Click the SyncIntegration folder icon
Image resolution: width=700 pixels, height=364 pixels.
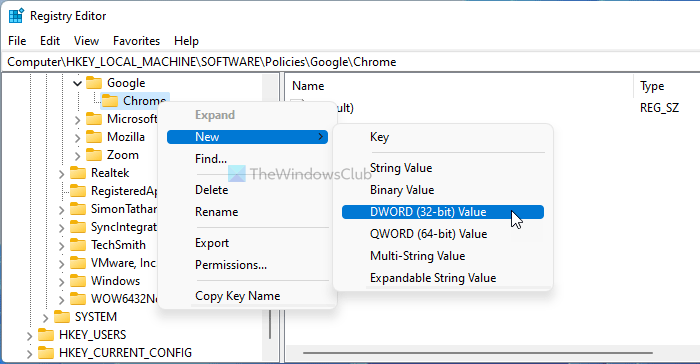pyautogui.click(x=78, y=226)
